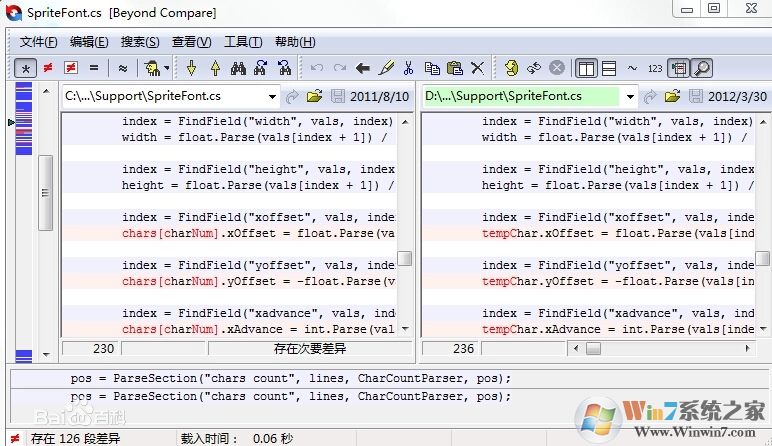The image size is (772, 446).
Task: Open the 工具(T) menu
Action: click(242, 42)
